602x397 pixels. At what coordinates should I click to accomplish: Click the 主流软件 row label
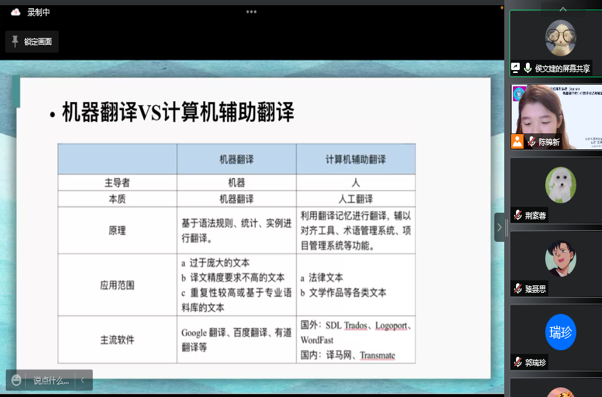click(117, 340)
